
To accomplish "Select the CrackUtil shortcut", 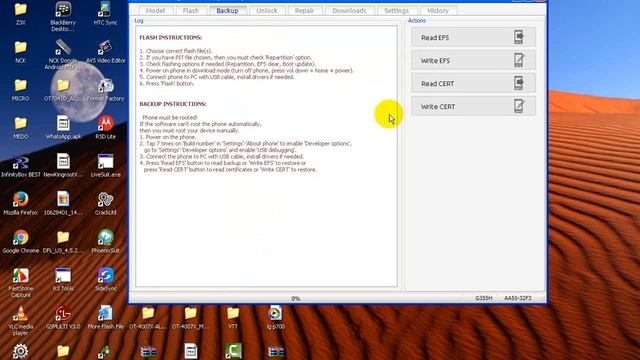I will [x=105, y=204].
